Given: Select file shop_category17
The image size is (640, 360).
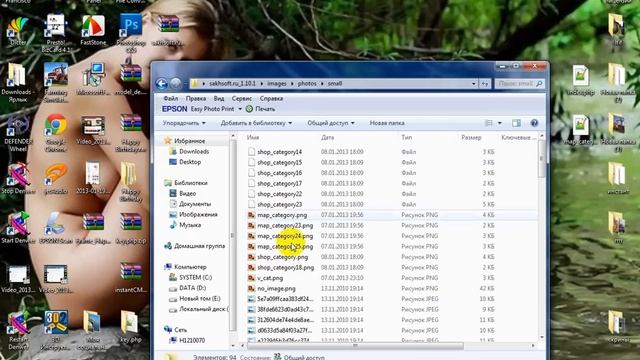Looking at the screenshot, I should (x=280, y=183).
